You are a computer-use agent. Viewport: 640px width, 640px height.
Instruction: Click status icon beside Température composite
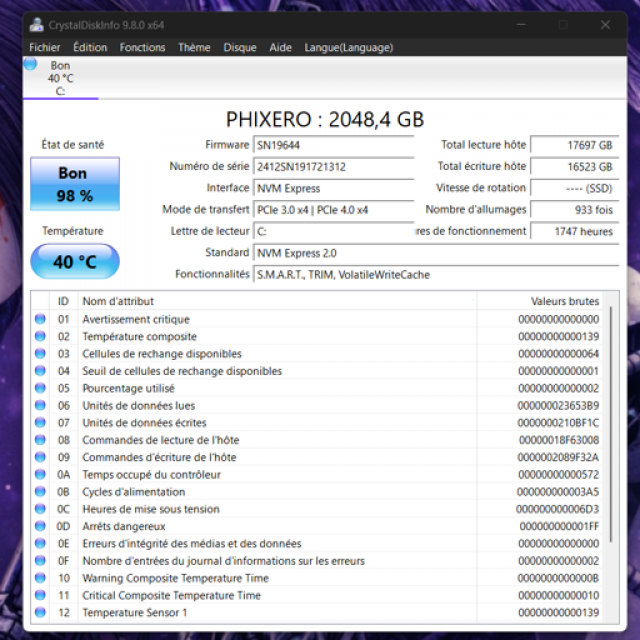(x=40, y=337)
